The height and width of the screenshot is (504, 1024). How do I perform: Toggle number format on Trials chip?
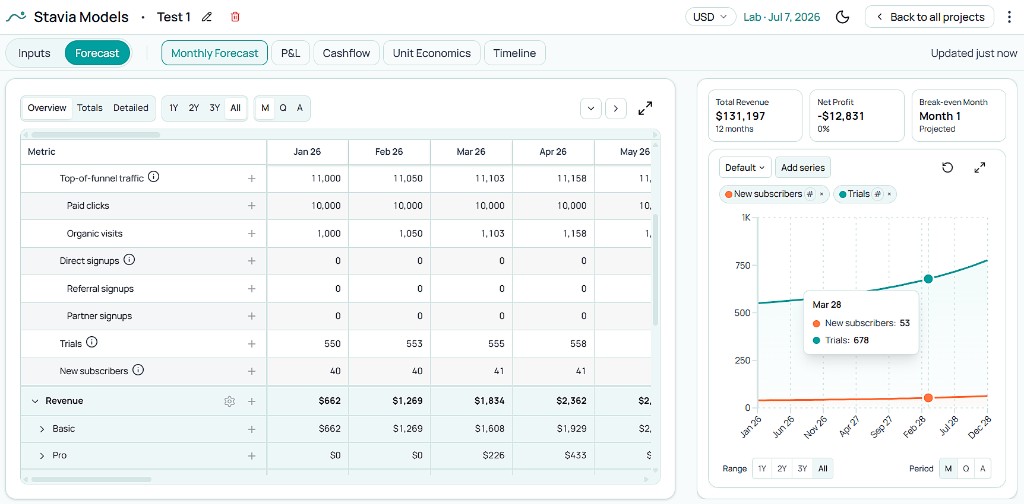(878, 194)
